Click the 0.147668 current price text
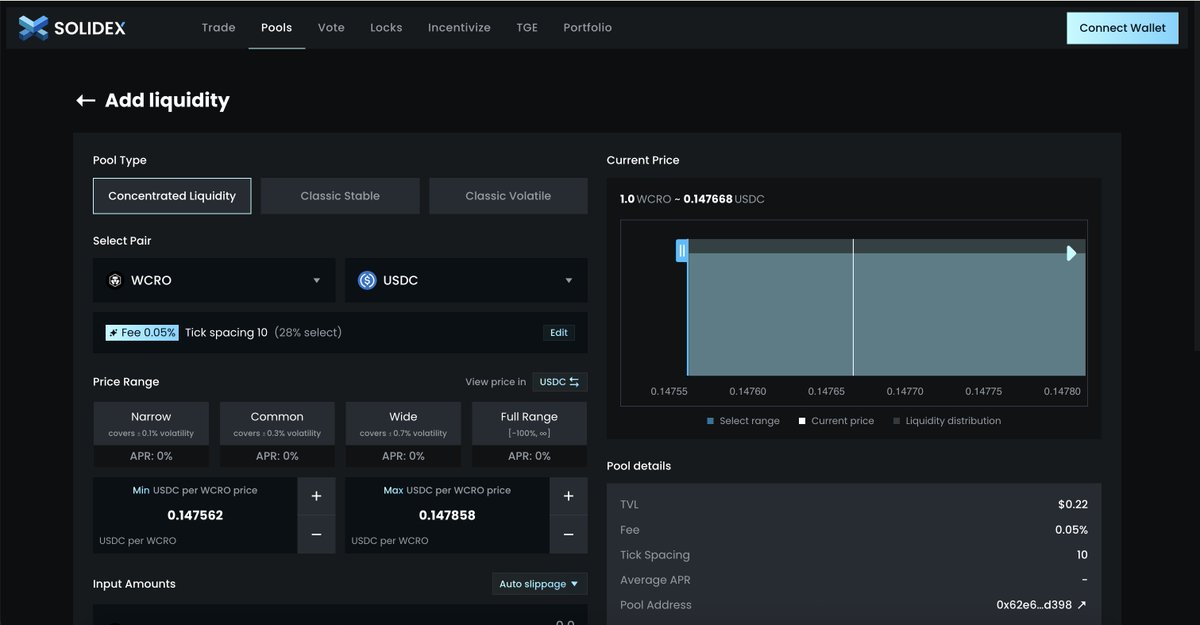 tap(707, 200)
